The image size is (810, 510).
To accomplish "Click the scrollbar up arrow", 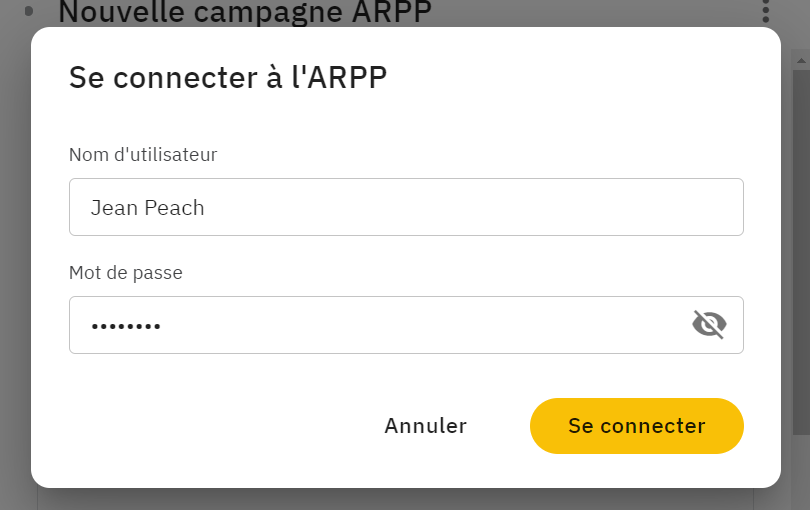I will coord(801,60).
